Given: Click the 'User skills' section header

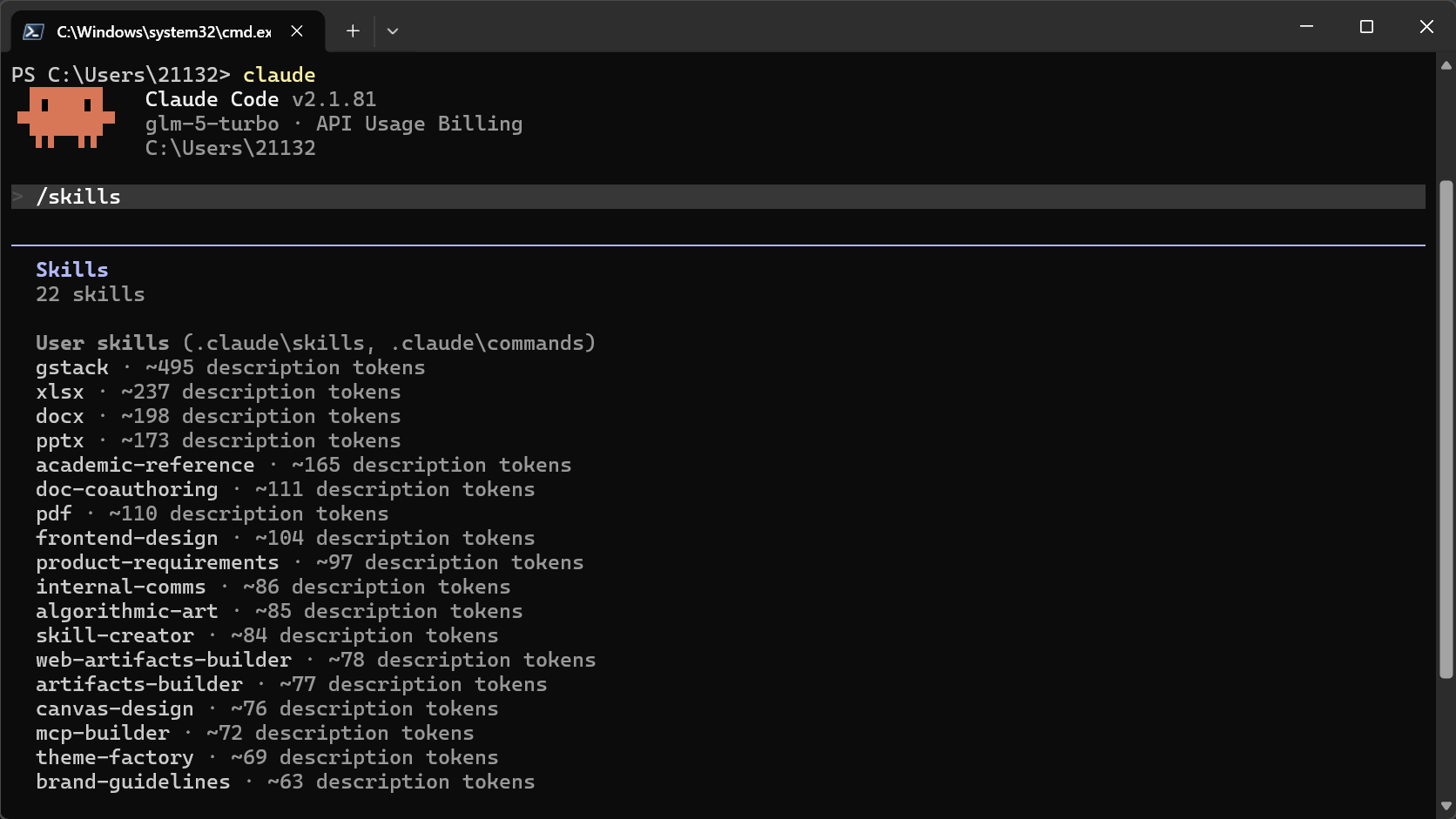Looking at the screenshot, I should 316,343.
